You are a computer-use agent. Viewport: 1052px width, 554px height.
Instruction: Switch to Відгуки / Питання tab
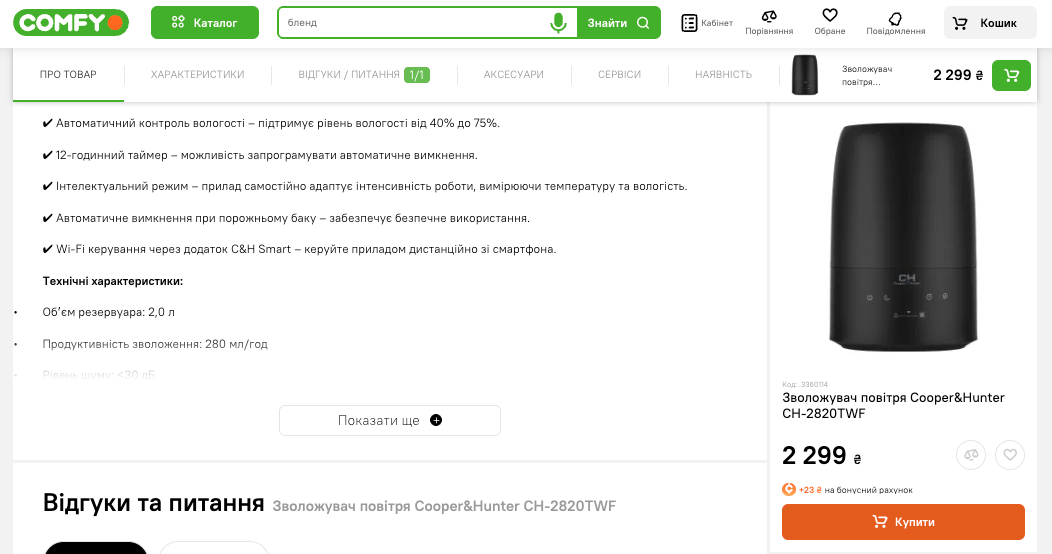[x=364, y=74]
